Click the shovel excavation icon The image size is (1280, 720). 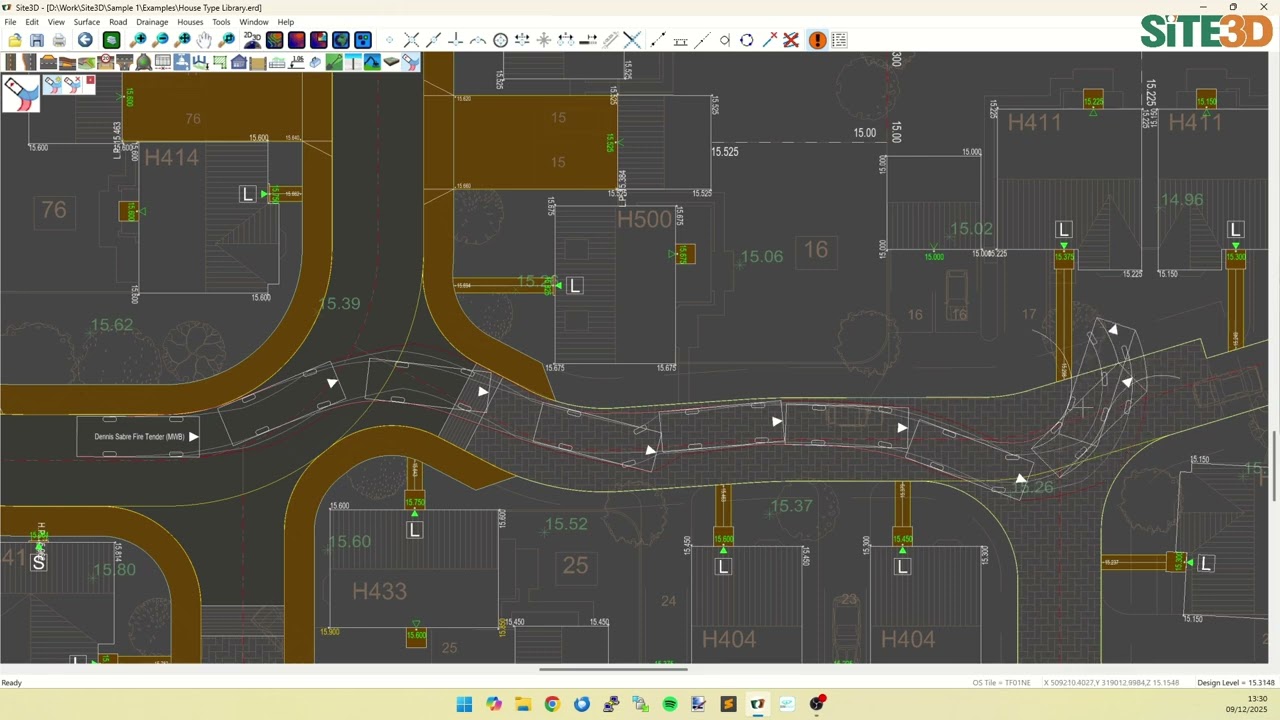(x=334, y=62)
